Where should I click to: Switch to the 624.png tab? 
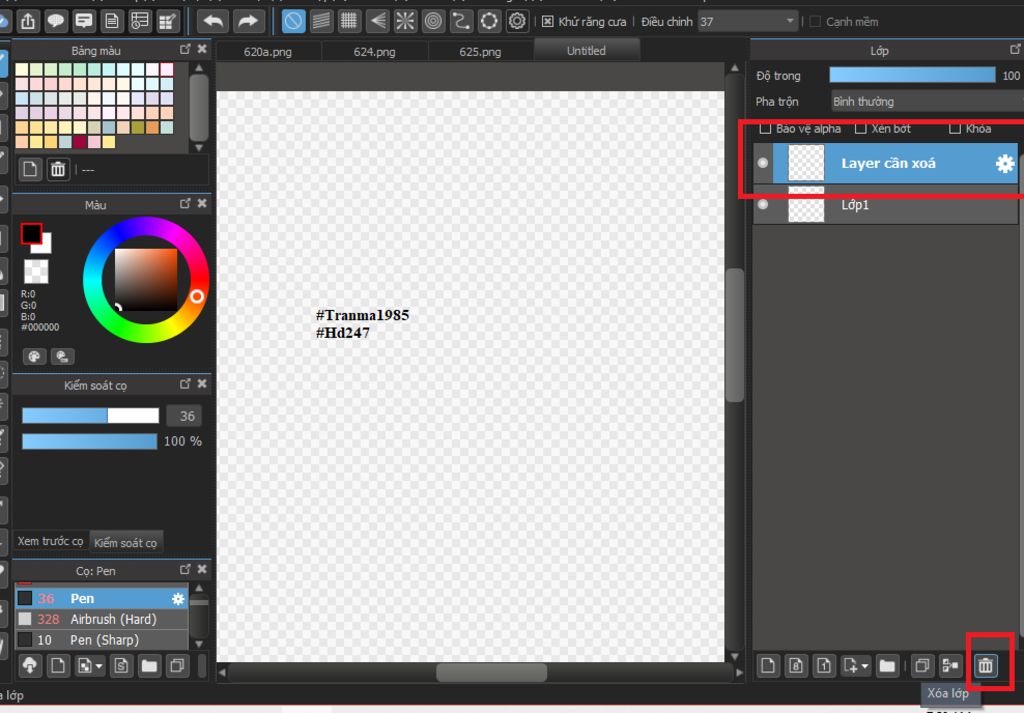pos(374,52)
